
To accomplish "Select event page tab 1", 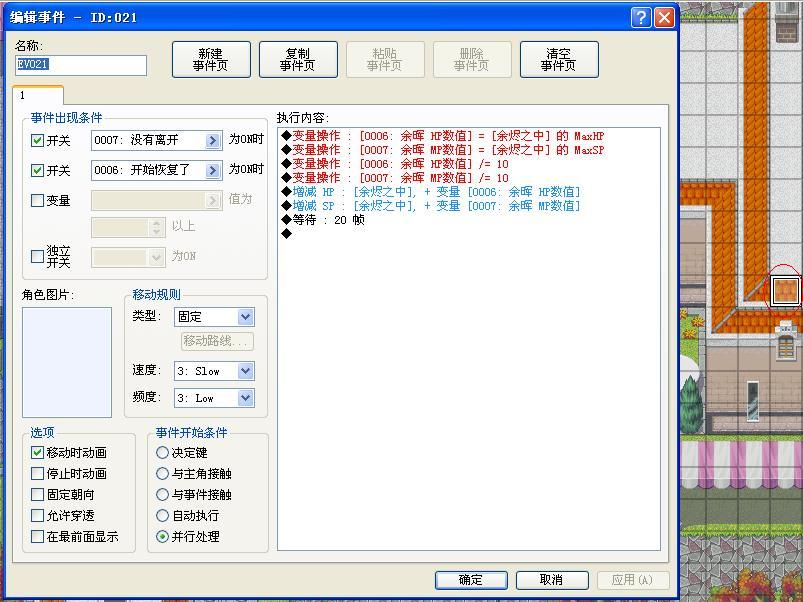I will (37, 95).
